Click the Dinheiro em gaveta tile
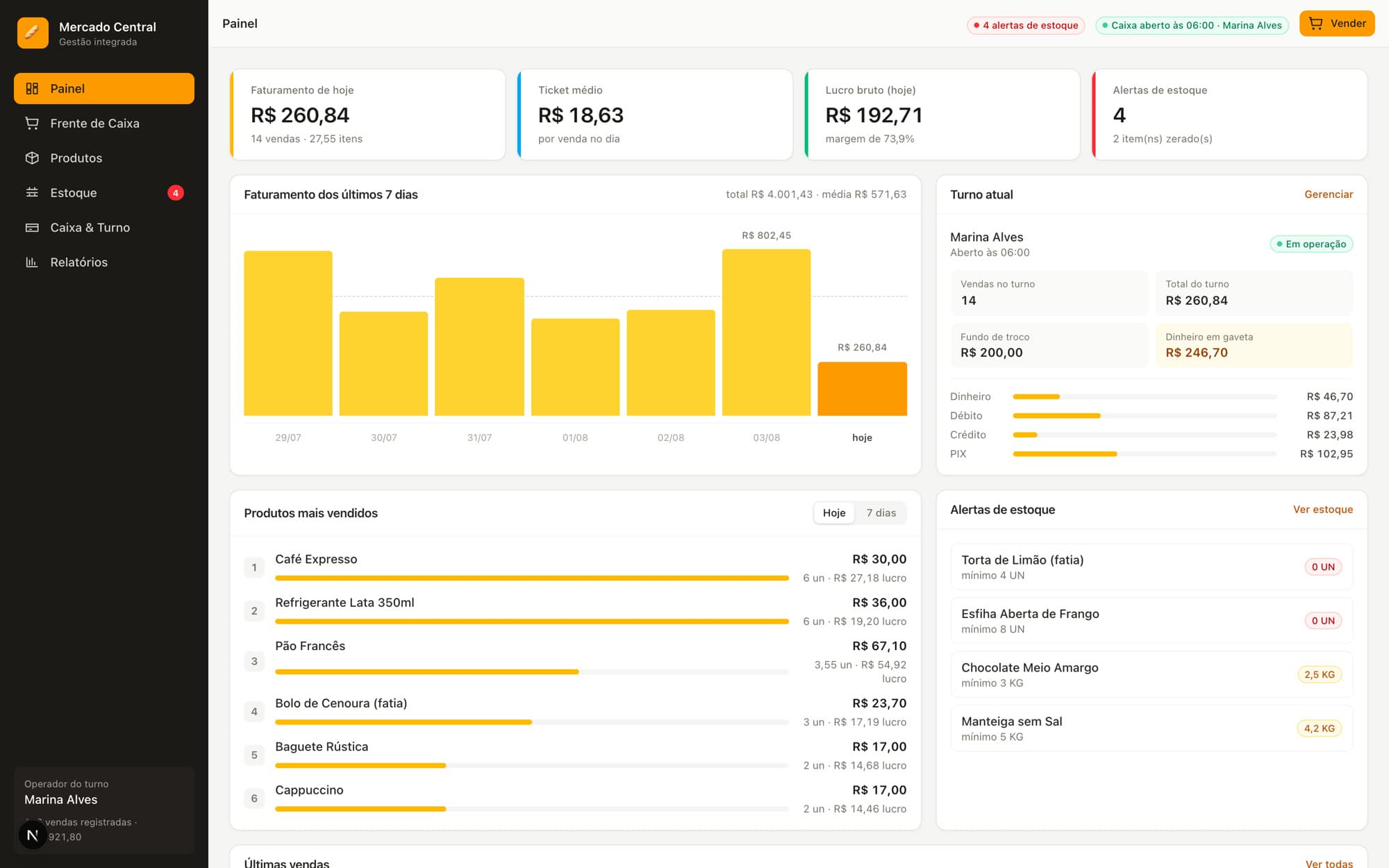 [x=1254, y=345]
